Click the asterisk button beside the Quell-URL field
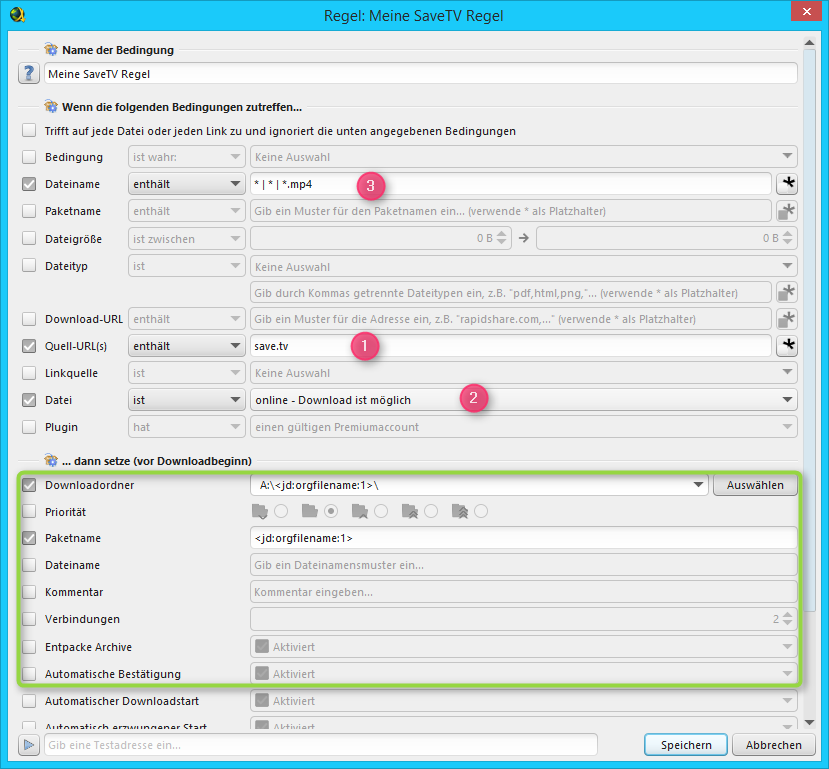The height and width of the screenshot is (769, 829). pyautogui.click(x=786, y=346)
